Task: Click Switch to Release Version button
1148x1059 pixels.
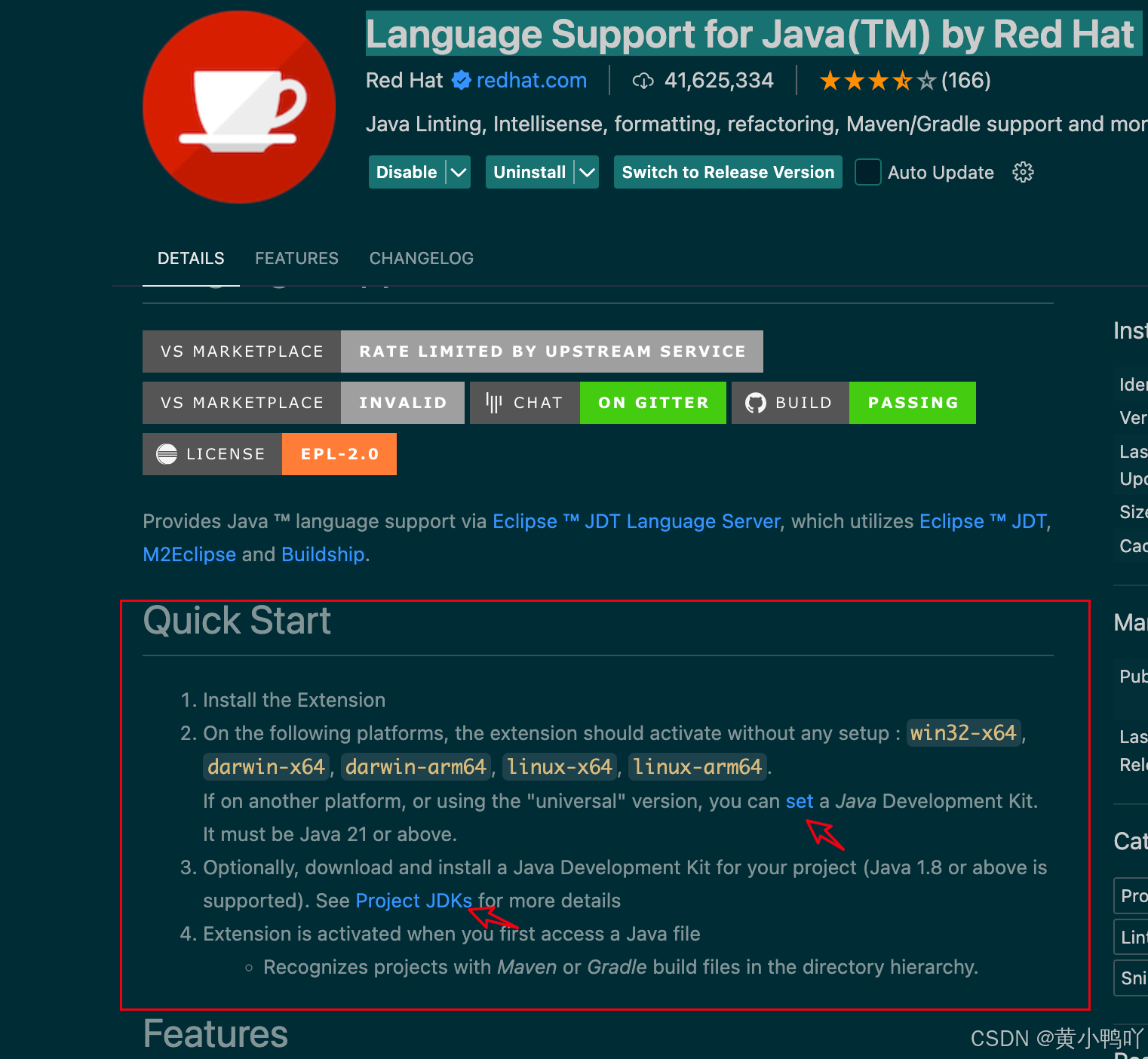Action: (728, 172)
